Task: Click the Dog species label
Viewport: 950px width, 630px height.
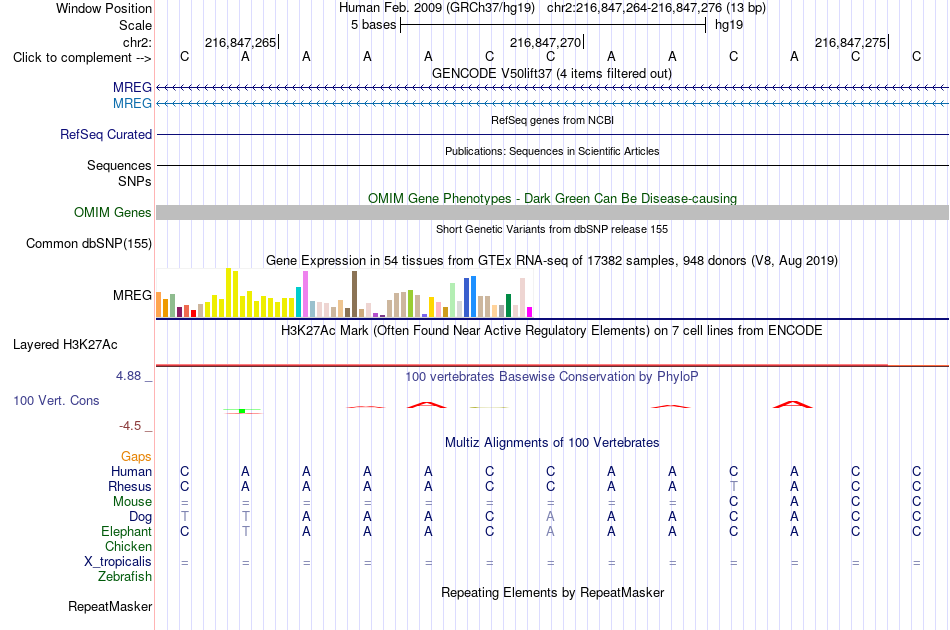Action: (x=140, y=517)
